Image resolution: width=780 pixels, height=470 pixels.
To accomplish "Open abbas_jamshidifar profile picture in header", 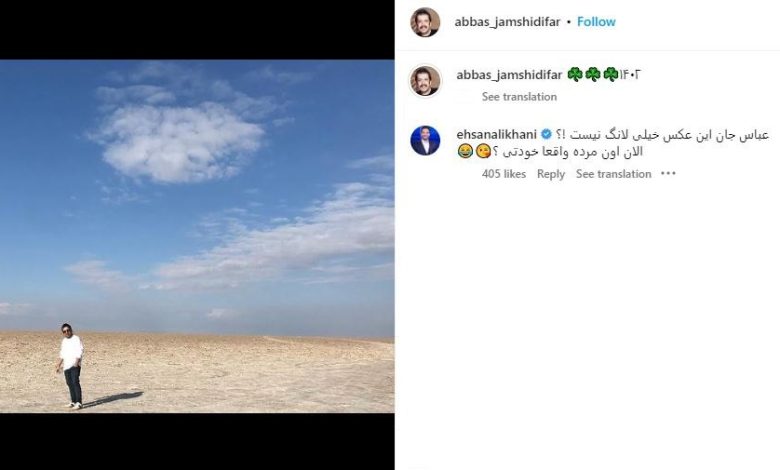I will pos(425,22).
